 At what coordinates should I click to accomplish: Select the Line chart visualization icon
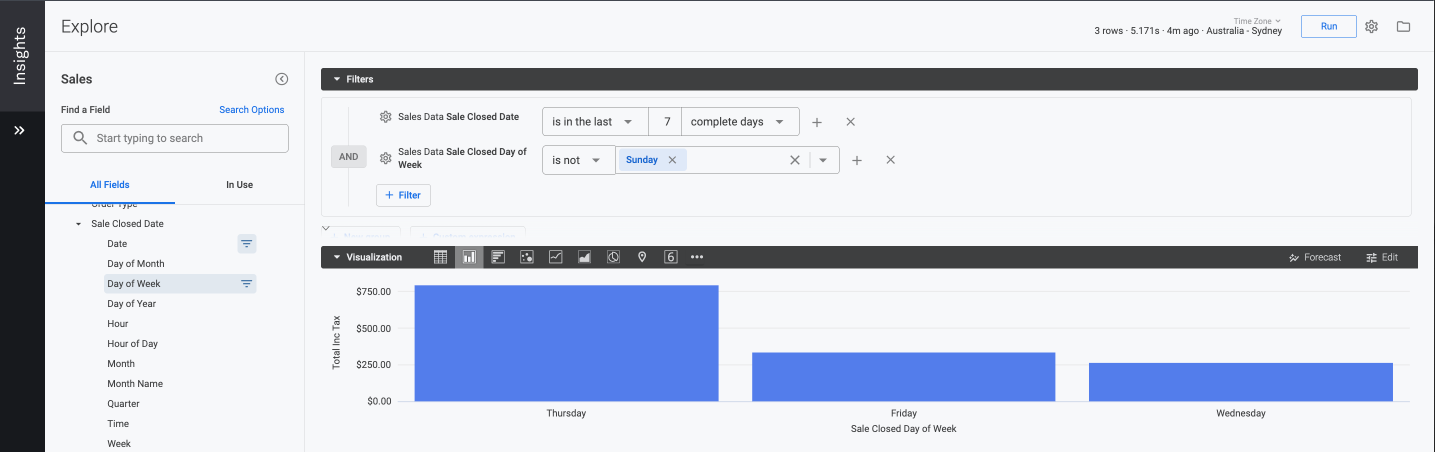click(556, 257)
